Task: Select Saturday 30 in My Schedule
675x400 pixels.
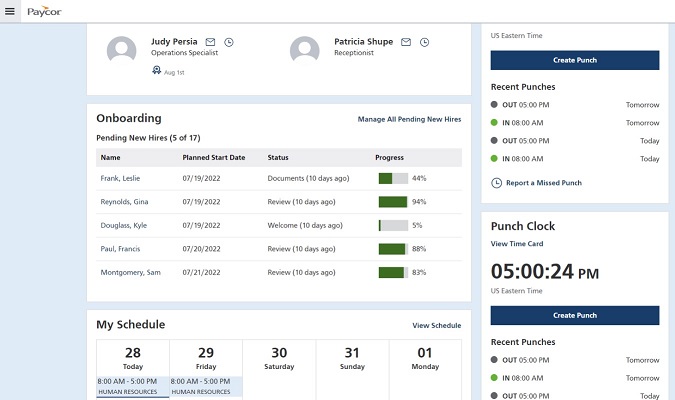Action: [x=279, y=358]
